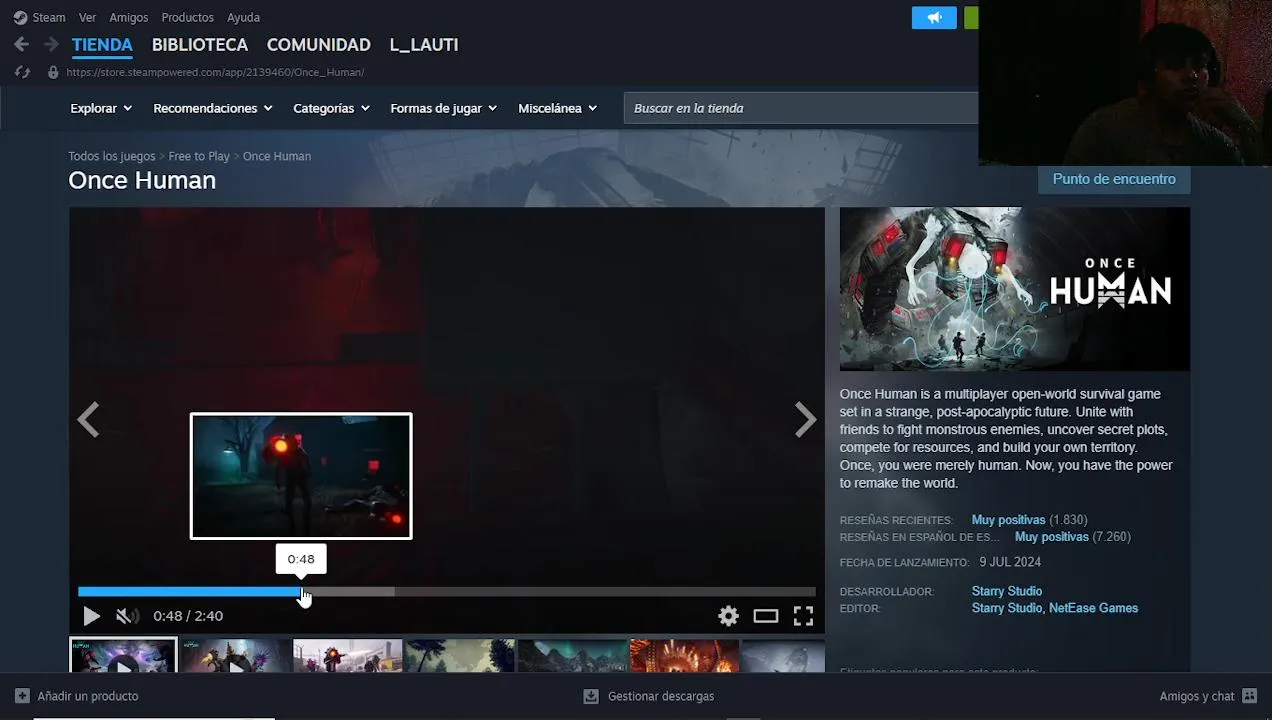Open Free to Play breadcrumb
This screenshot has width=1272, height=720.
pyautogui.click(x=199, y=156)
